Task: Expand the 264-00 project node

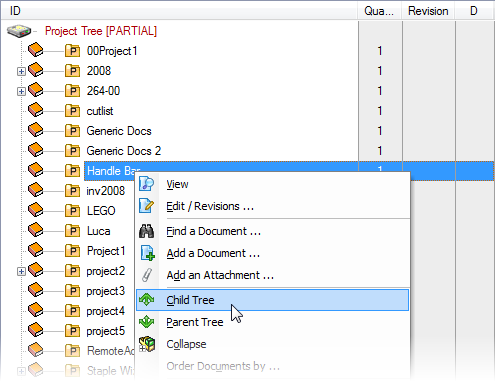Action: tap(21, 91)
